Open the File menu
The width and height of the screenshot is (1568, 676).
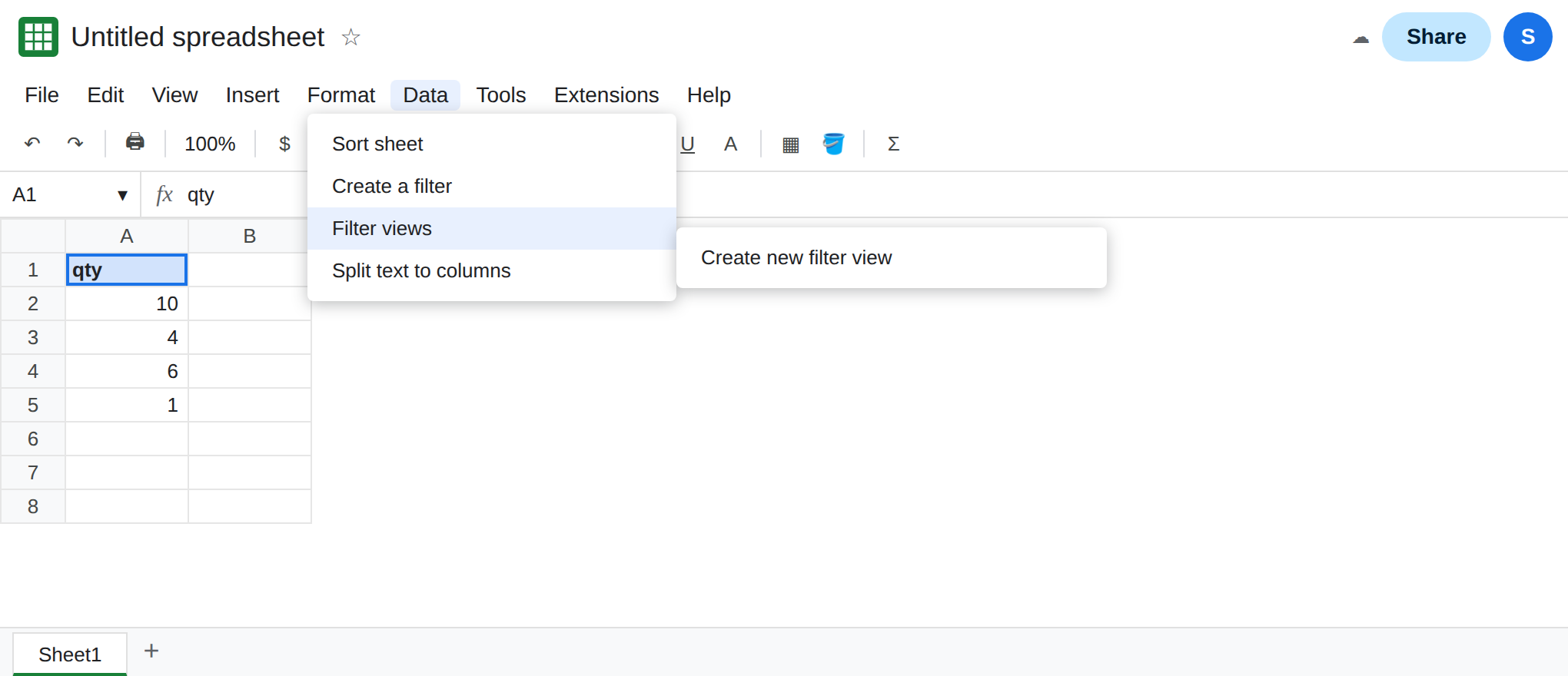tap(42, 95)
